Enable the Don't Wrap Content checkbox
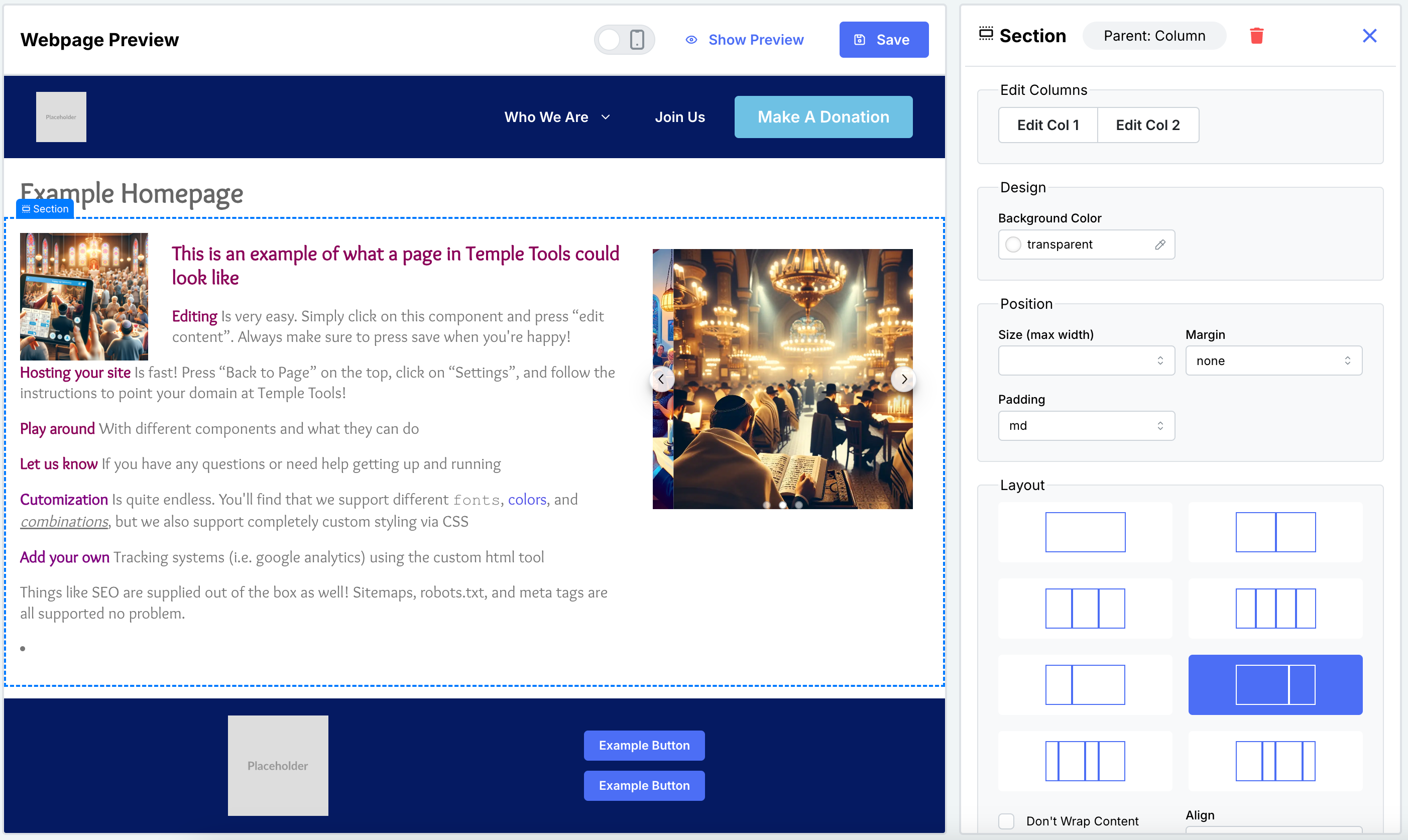Viewport: 1408px width, 840px height. (1005, 820)
